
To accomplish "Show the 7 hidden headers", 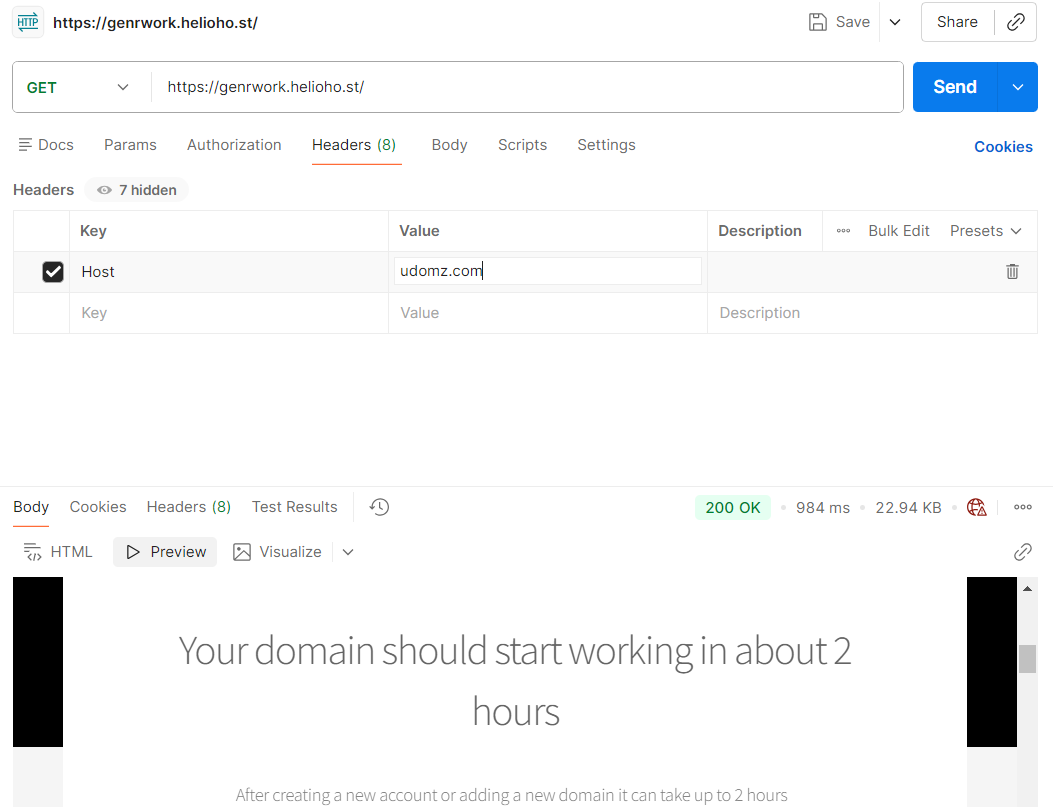I will (x=137, y=190).
